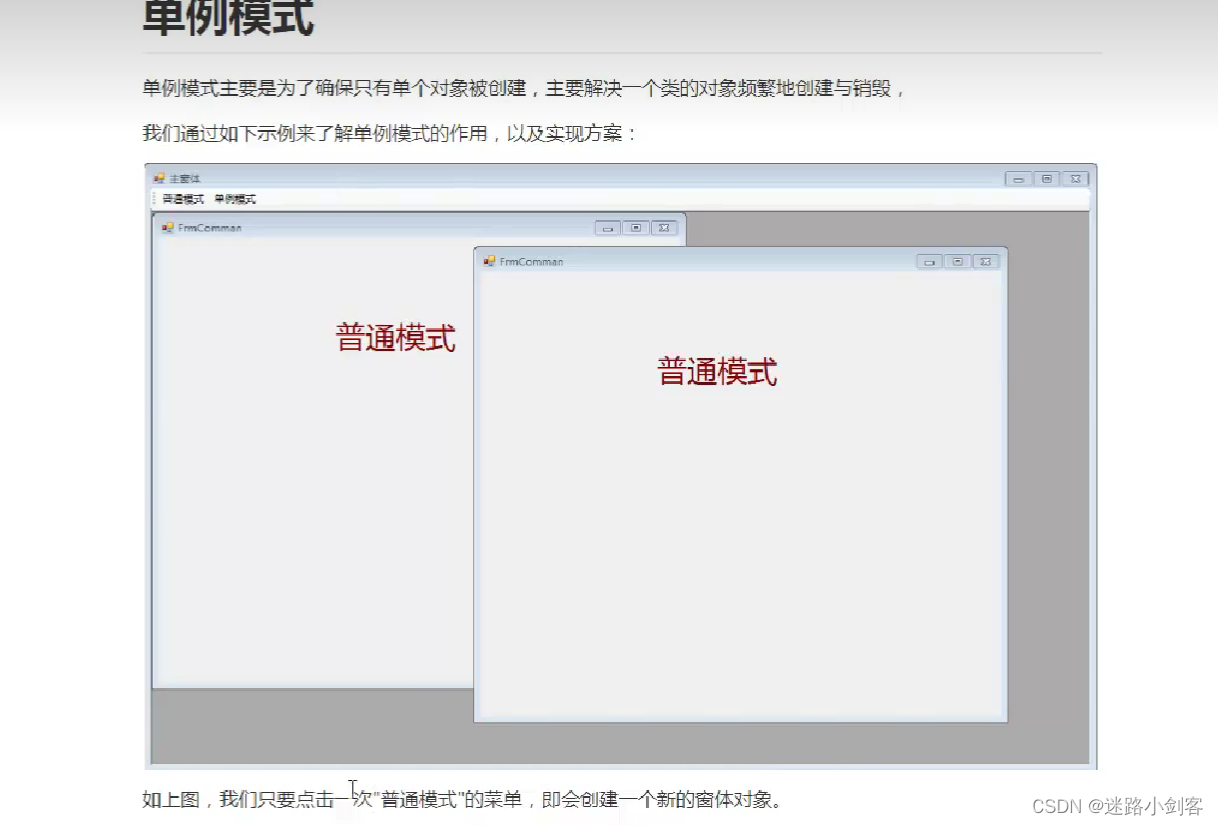
Task: Click the minimize icon on front FrmComman window
Action: 929,261
